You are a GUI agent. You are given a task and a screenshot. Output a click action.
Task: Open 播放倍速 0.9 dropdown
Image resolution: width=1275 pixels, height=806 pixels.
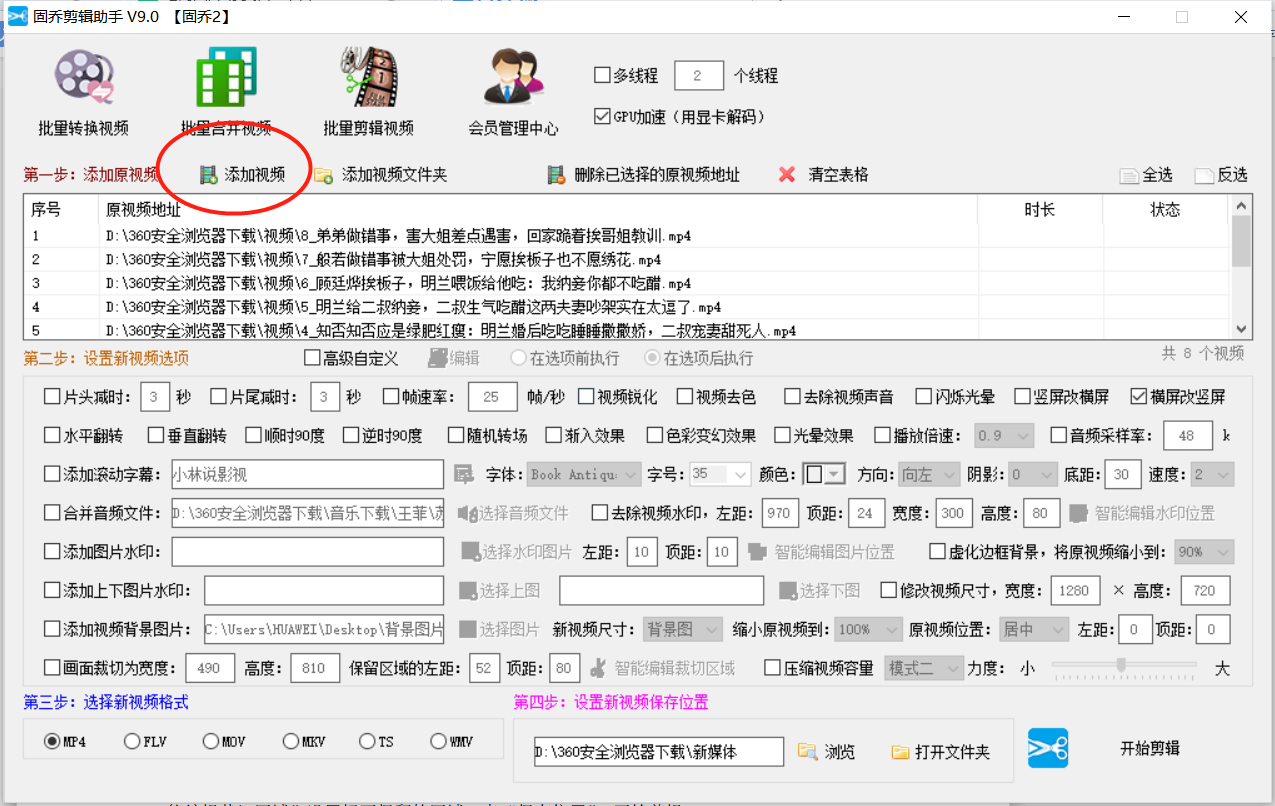coord(1004,435)
